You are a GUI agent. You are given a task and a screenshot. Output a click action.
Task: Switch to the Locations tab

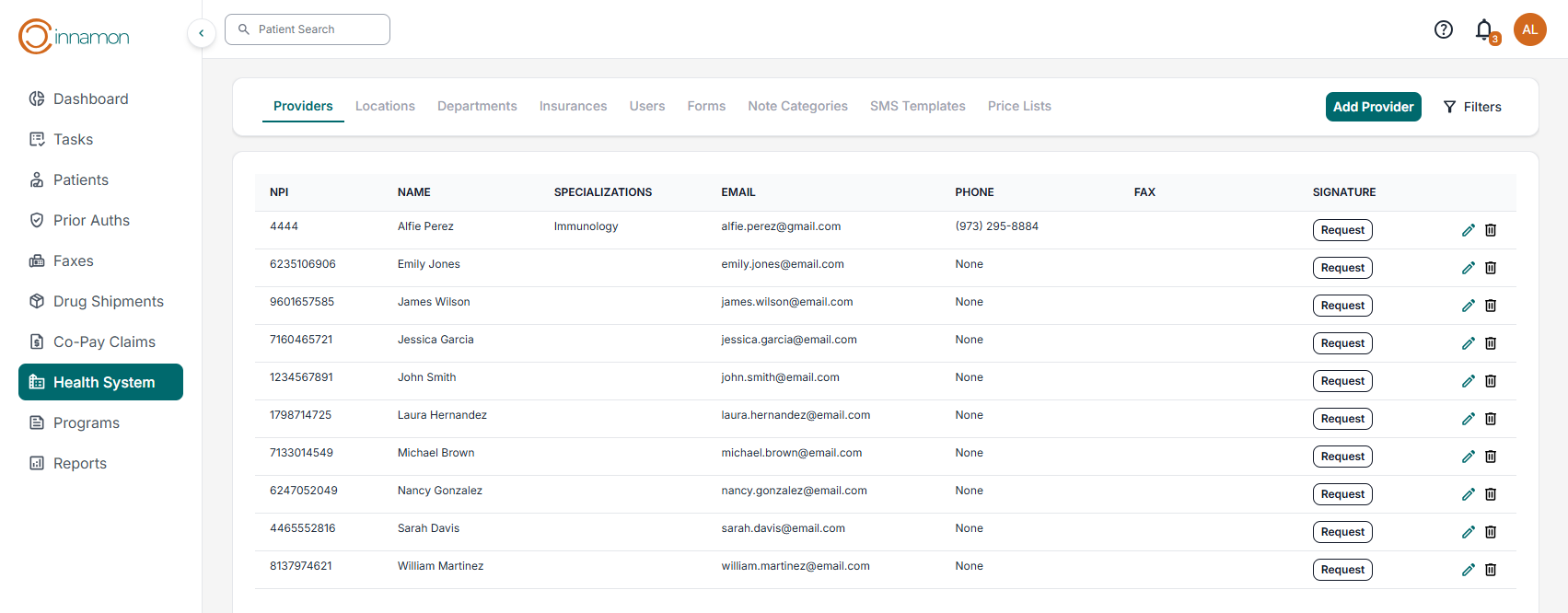[385, 106]
